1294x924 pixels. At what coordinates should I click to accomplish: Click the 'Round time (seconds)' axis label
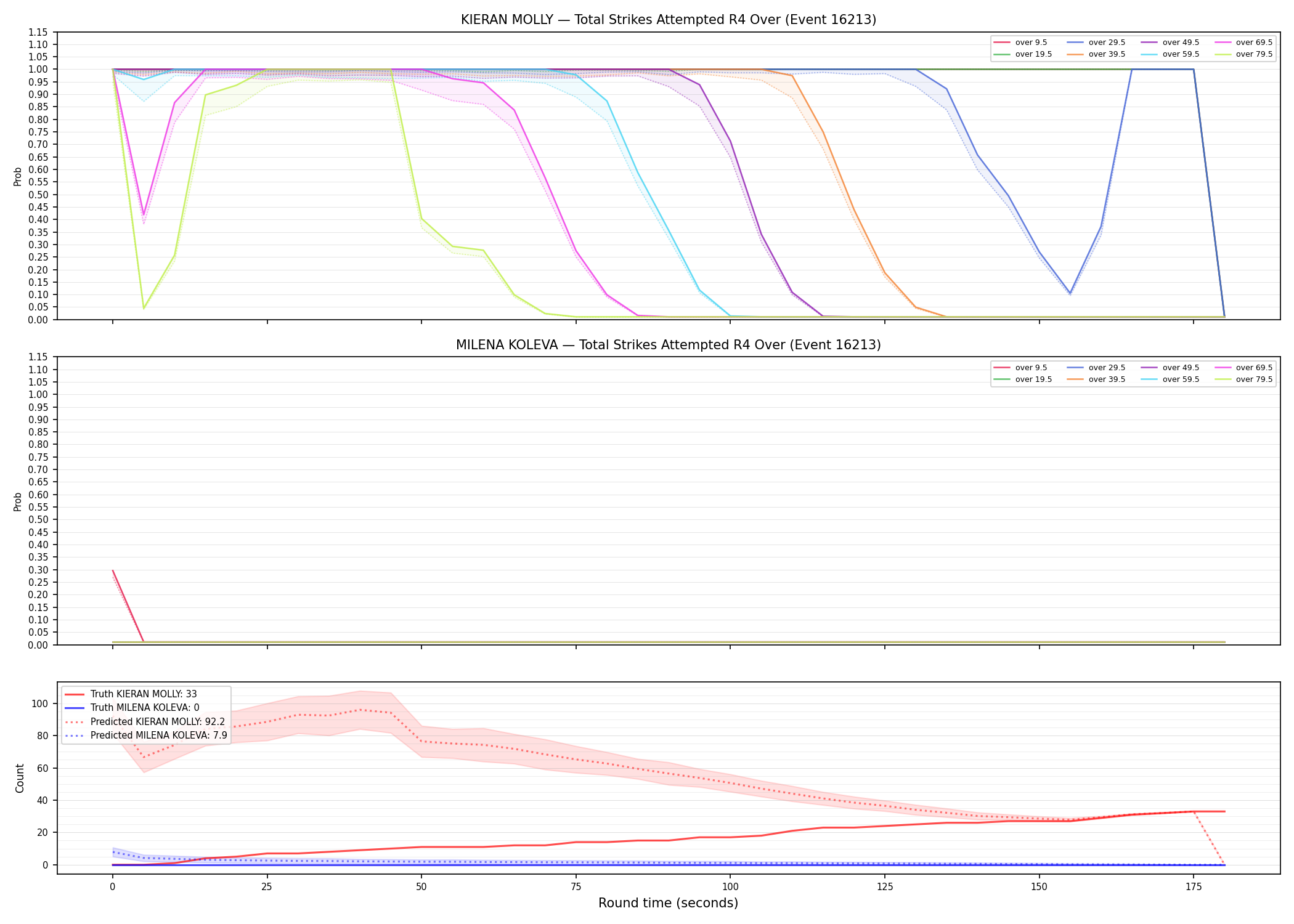[668, 903]
